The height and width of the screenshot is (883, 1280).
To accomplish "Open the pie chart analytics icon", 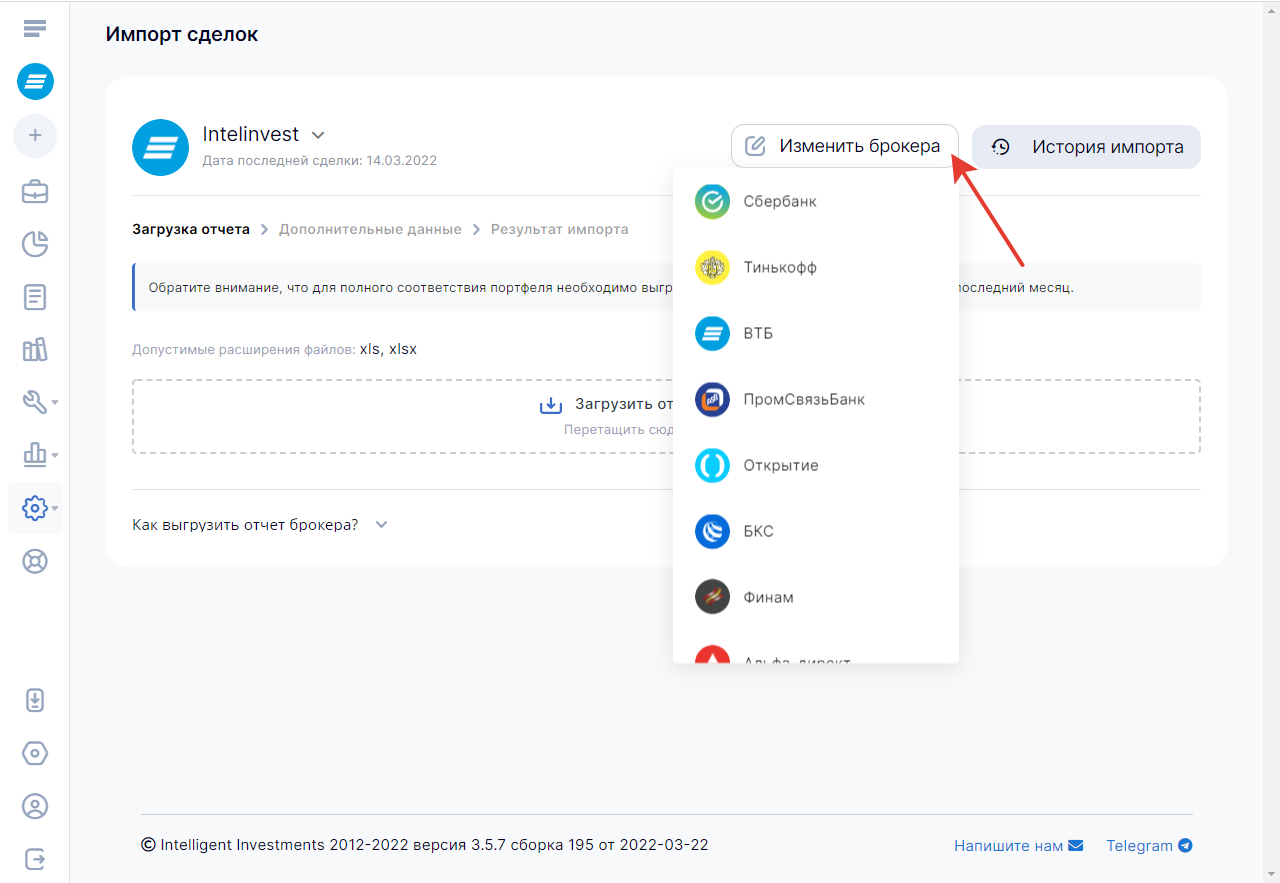I will click(35, 244).
